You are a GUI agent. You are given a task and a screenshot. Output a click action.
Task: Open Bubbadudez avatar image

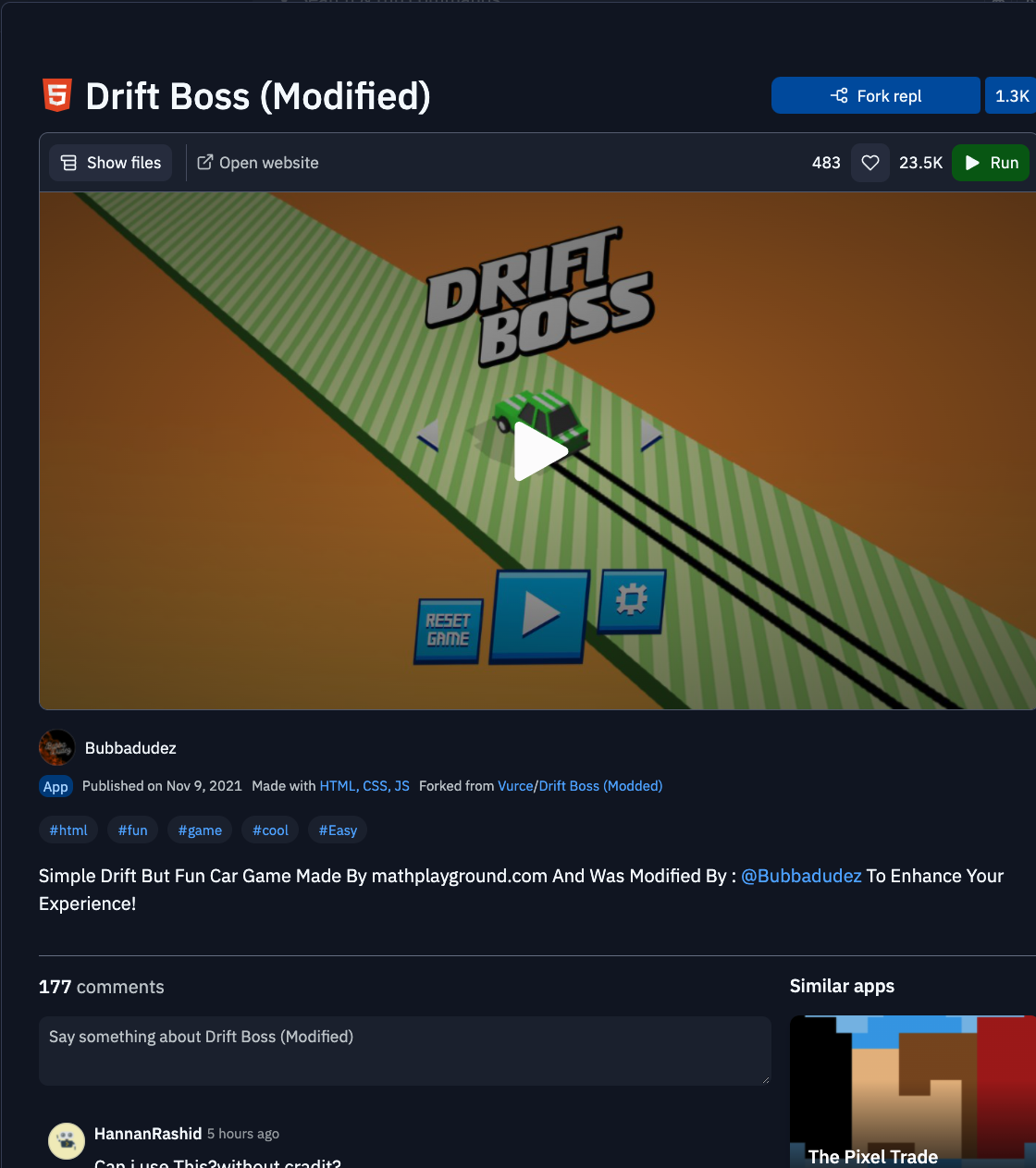click(x=56, y=747)
